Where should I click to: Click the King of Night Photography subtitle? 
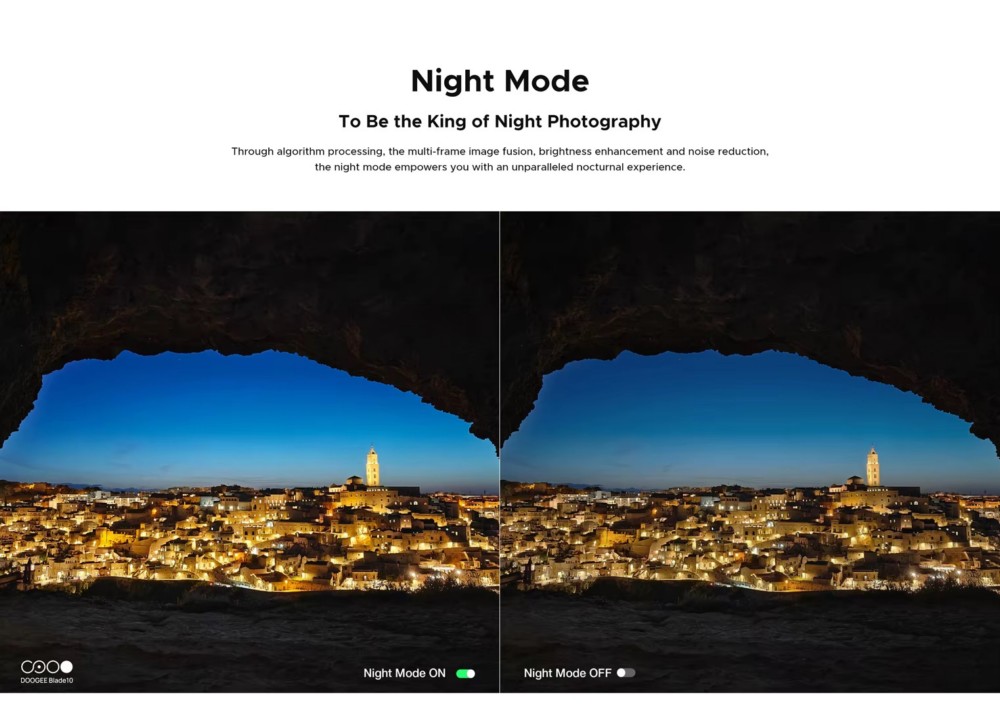pos(500,121)
